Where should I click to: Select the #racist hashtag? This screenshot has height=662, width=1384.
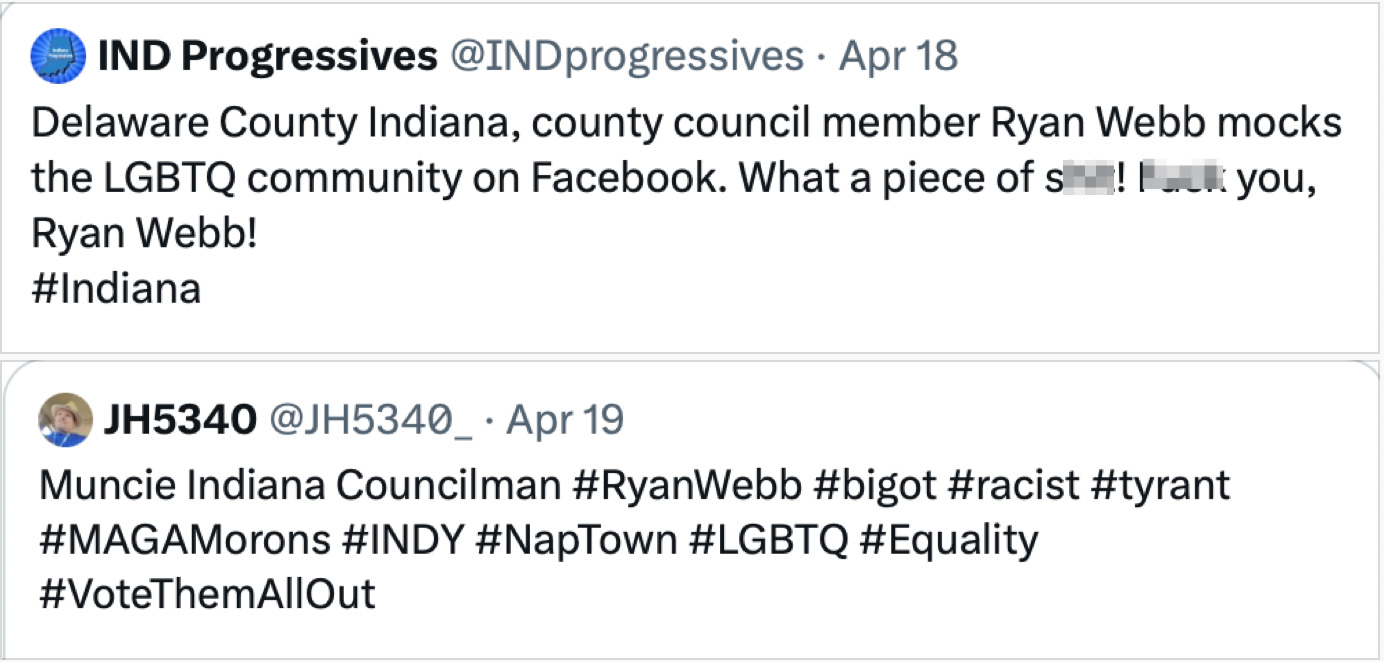[1013, 485]
